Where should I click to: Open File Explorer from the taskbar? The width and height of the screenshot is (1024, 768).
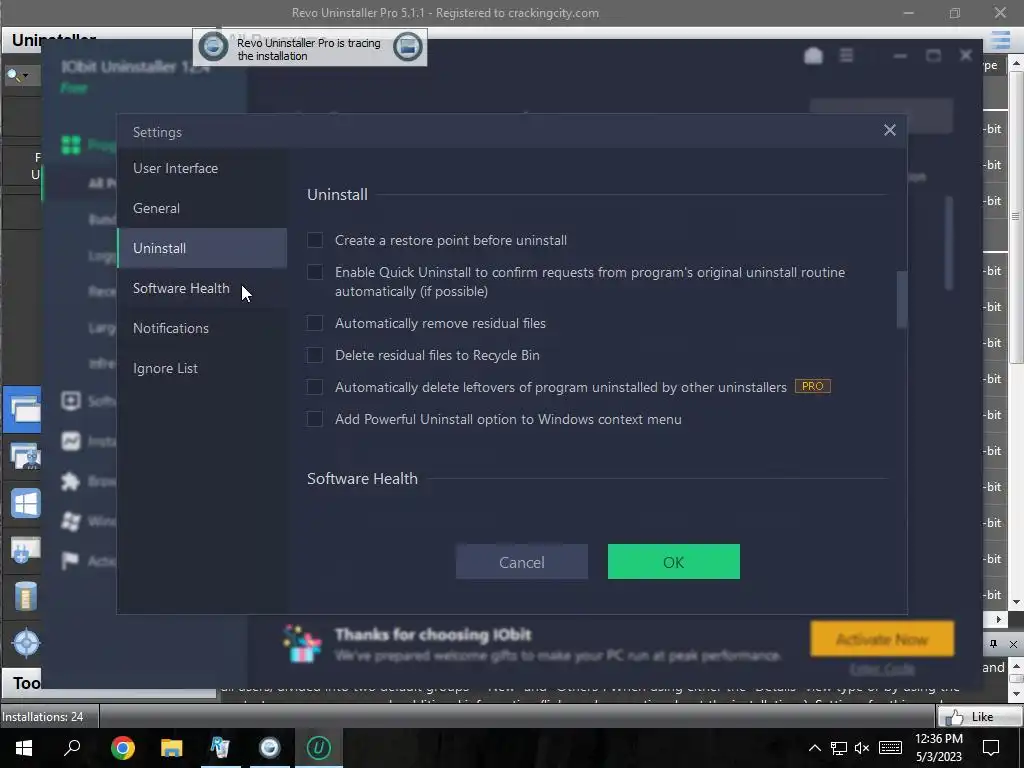click(x=172, y=748)
